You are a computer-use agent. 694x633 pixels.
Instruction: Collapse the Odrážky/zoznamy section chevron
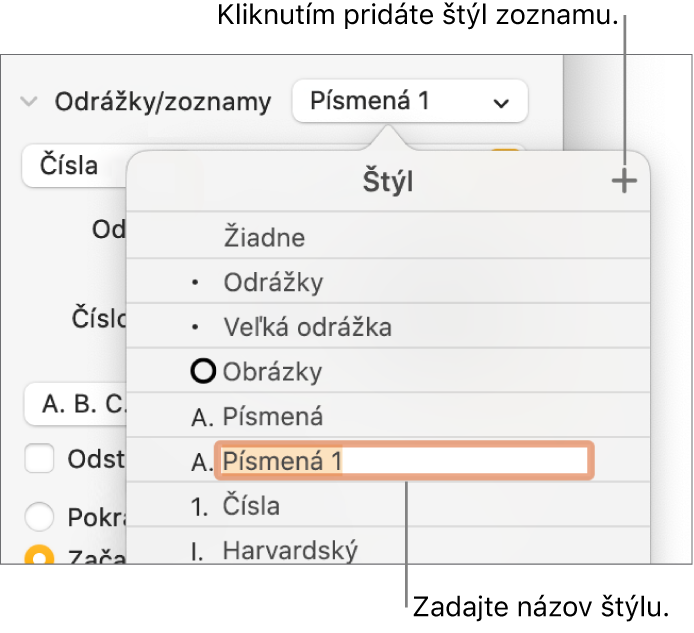click(x=29, y=101)
